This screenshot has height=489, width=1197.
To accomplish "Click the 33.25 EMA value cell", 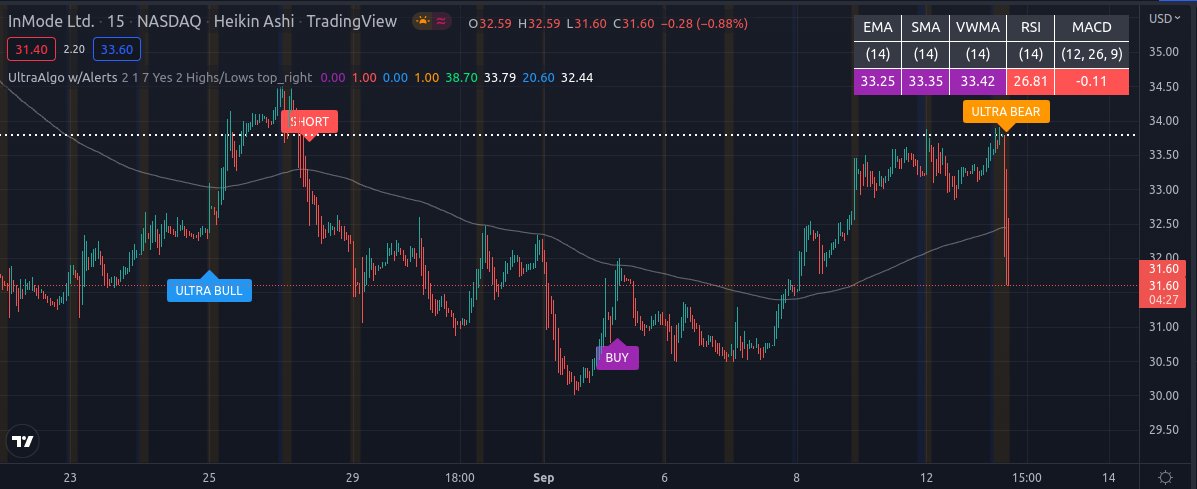I will pos(877,81).
